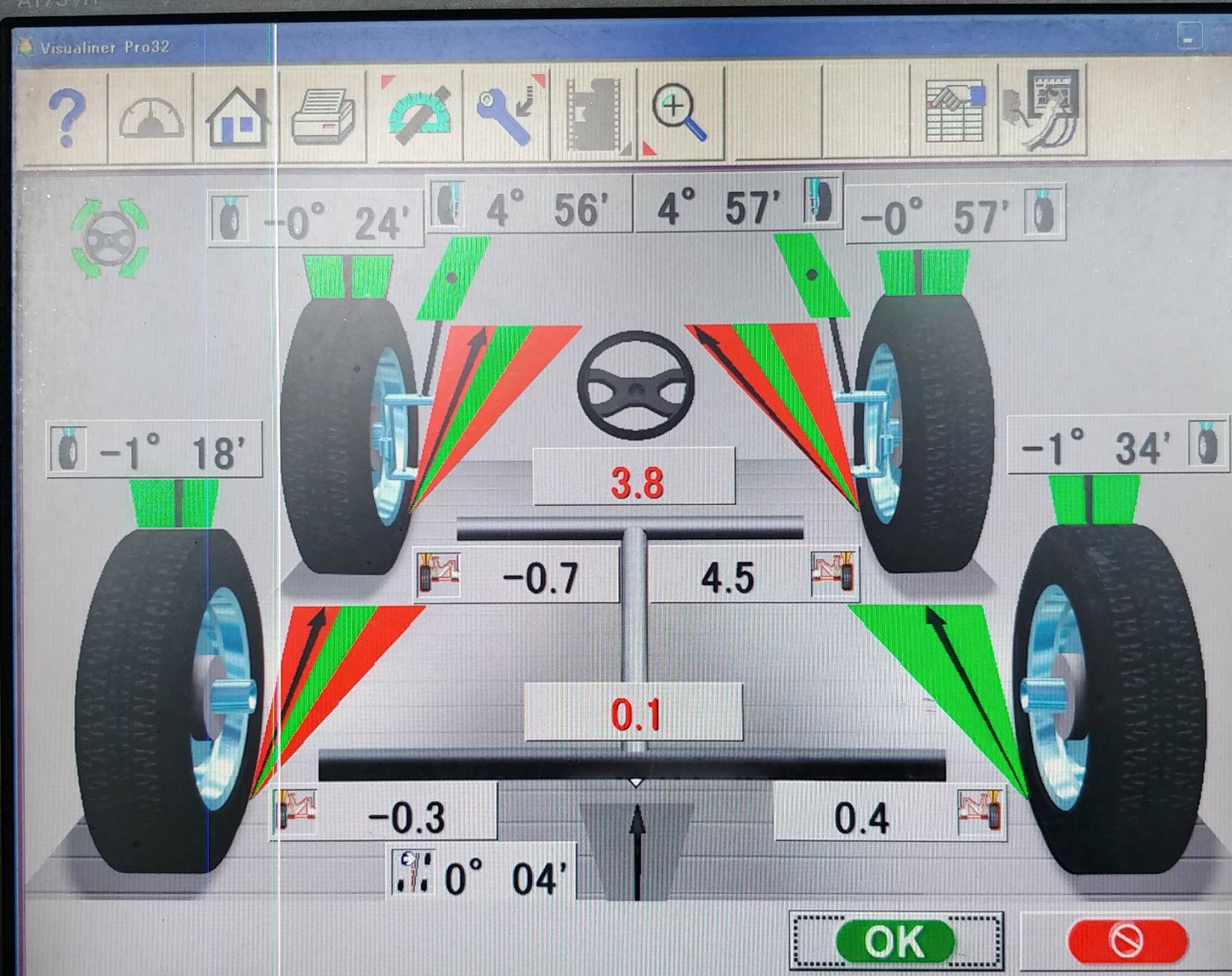Click the left rear toe value -0.3

click(405, 817)
